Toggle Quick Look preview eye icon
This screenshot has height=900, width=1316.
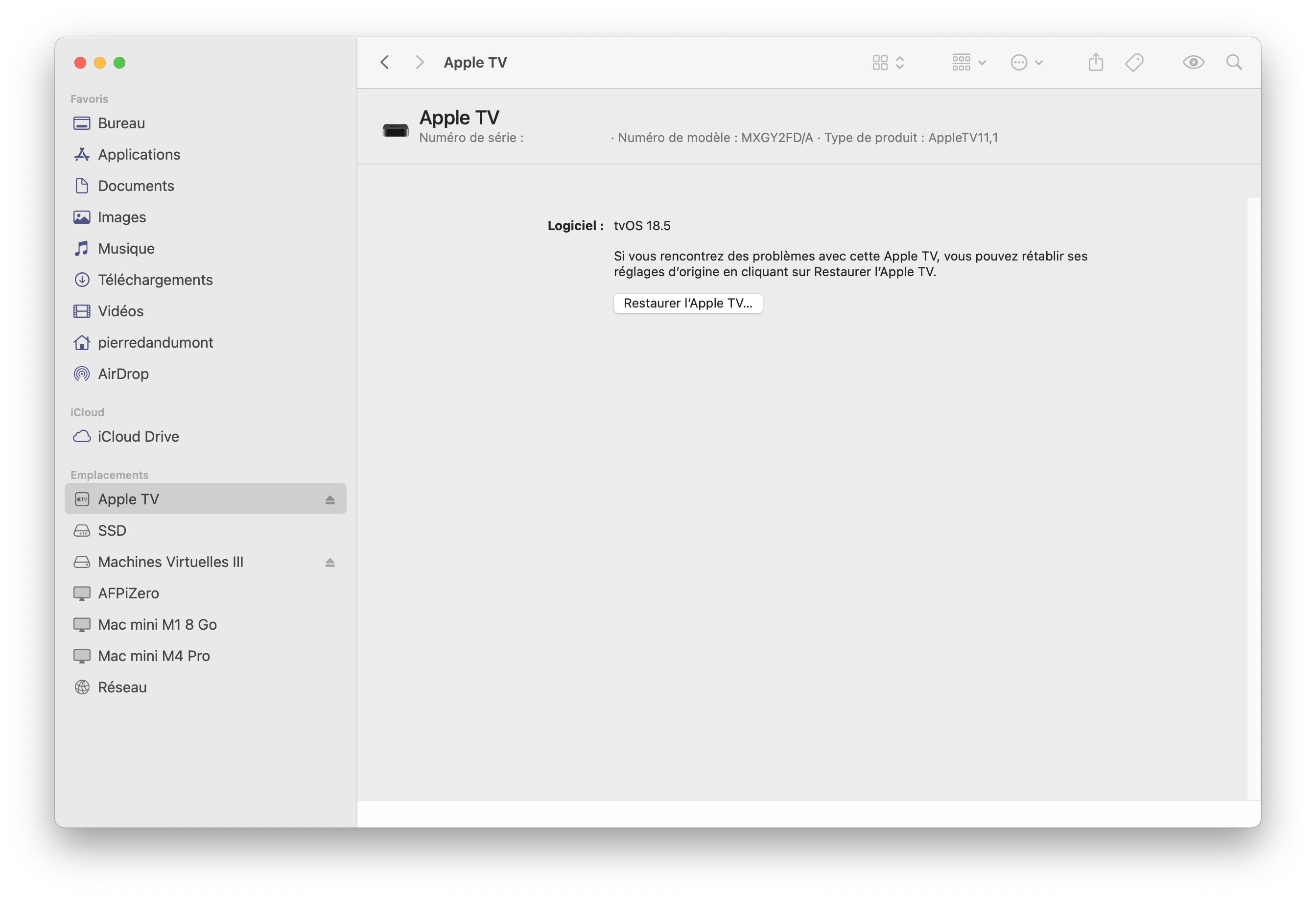1193,62
